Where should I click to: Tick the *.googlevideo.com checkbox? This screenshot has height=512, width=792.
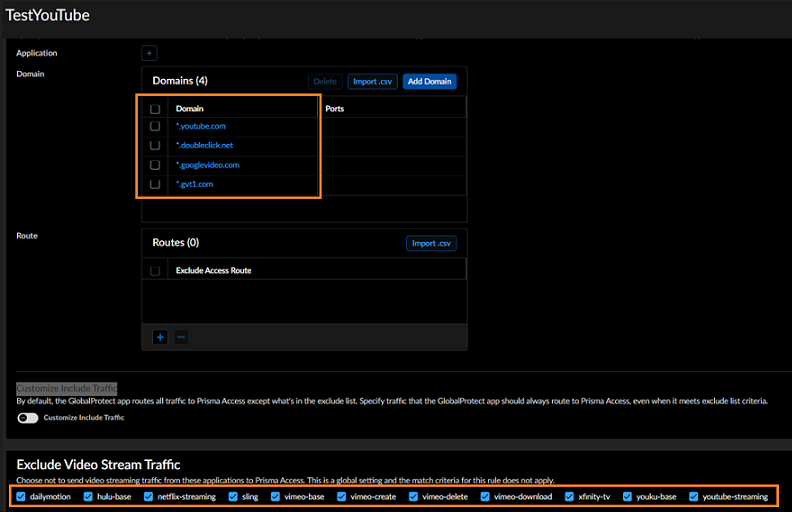pyautogui.click(x=155, y=165)
